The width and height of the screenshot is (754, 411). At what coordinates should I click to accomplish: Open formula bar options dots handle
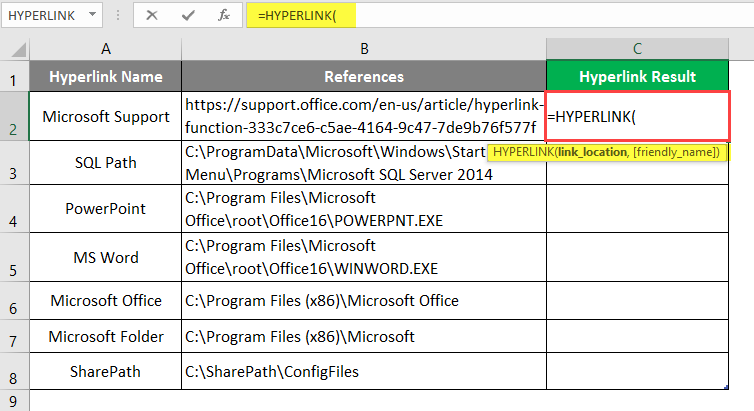coord(118,15)
